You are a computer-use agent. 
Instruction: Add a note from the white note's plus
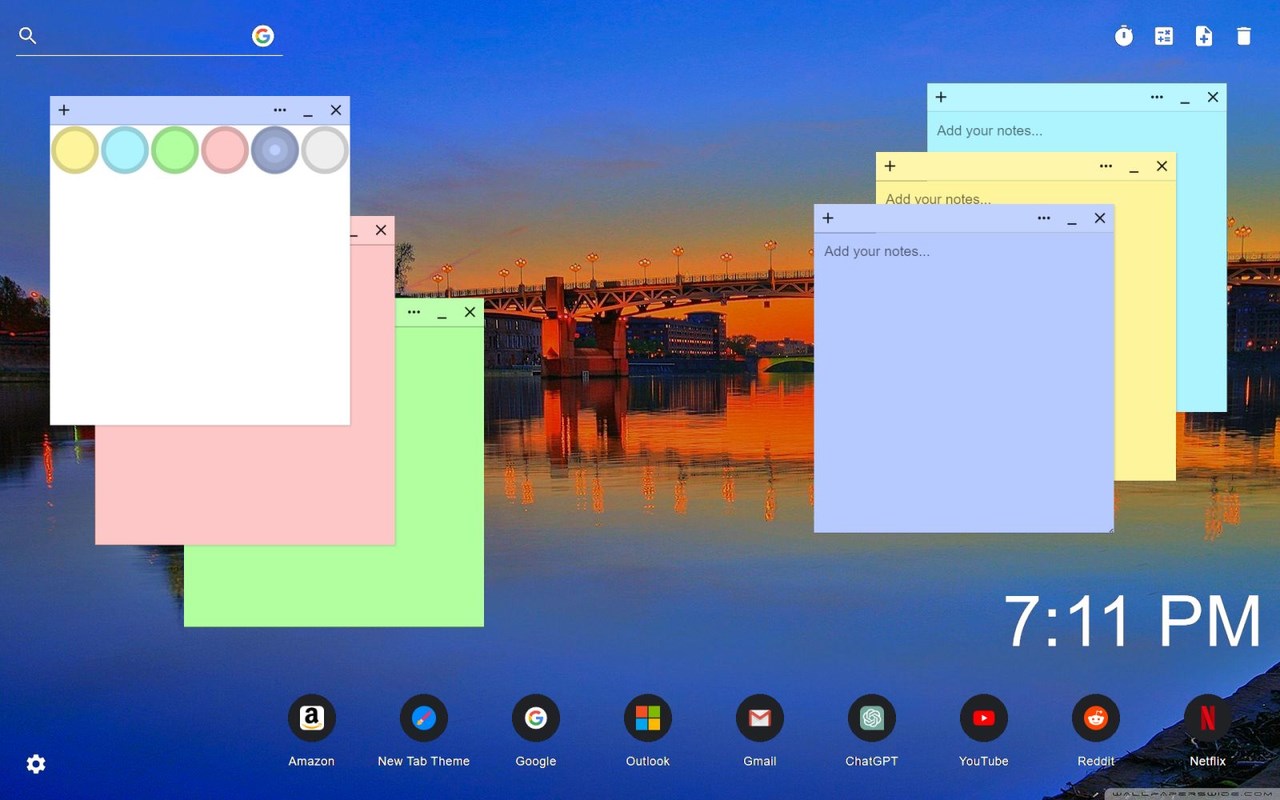(x=64, y=110)
